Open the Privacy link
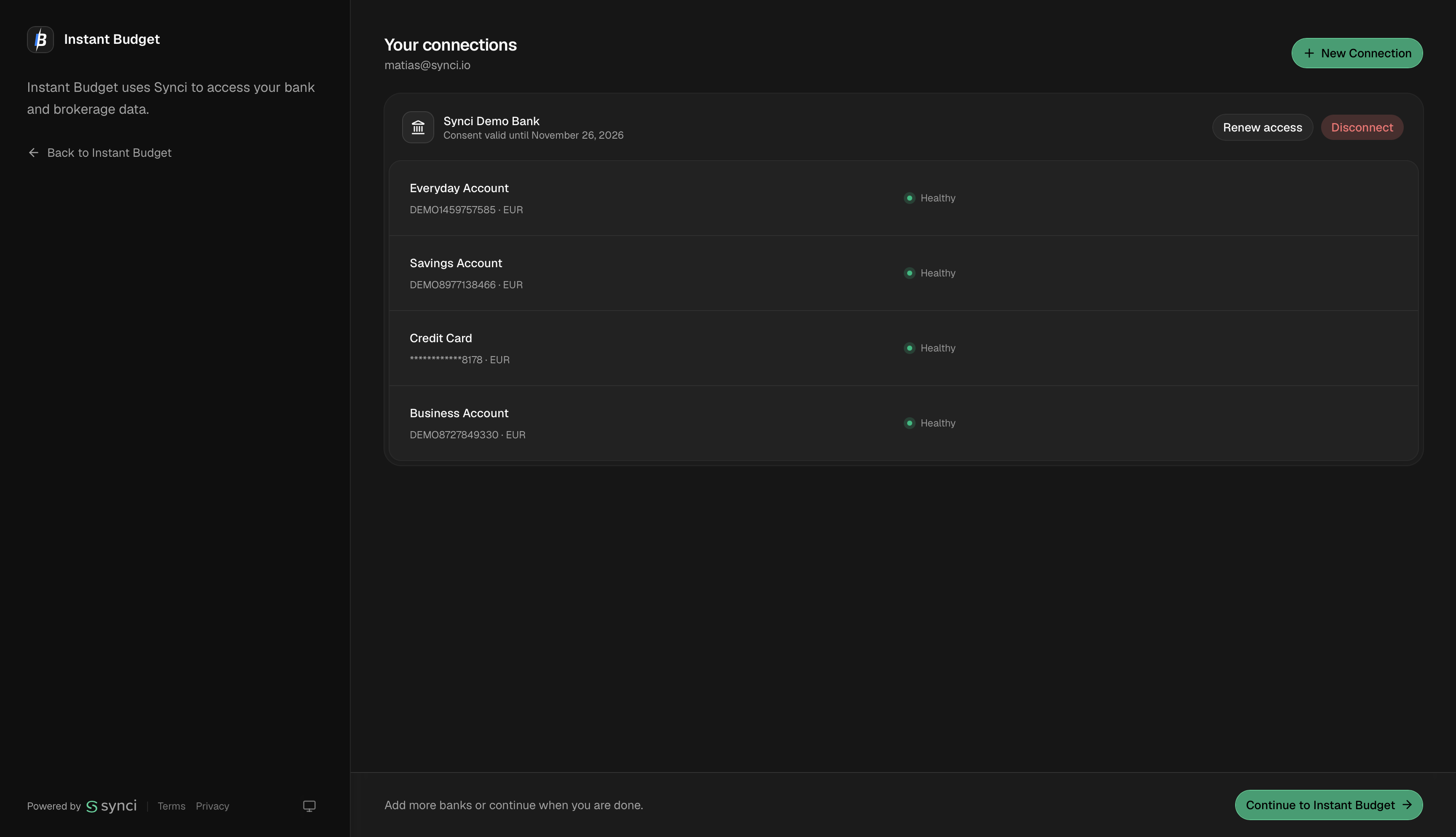 pyautogui.click(x=212, y=806)
